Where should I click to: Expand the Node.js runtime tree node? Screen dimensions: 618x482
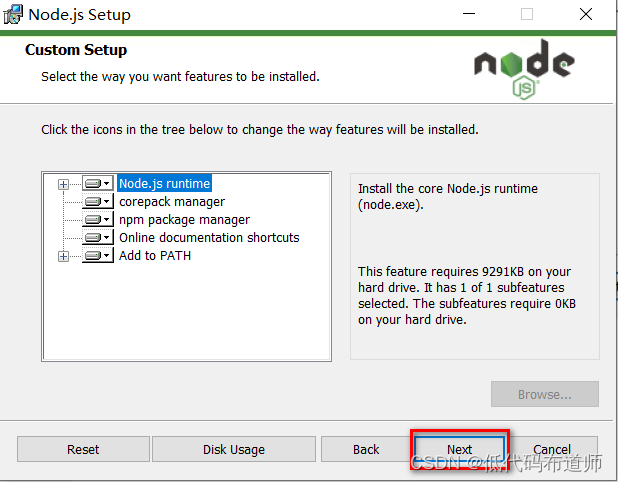point(63,184)
